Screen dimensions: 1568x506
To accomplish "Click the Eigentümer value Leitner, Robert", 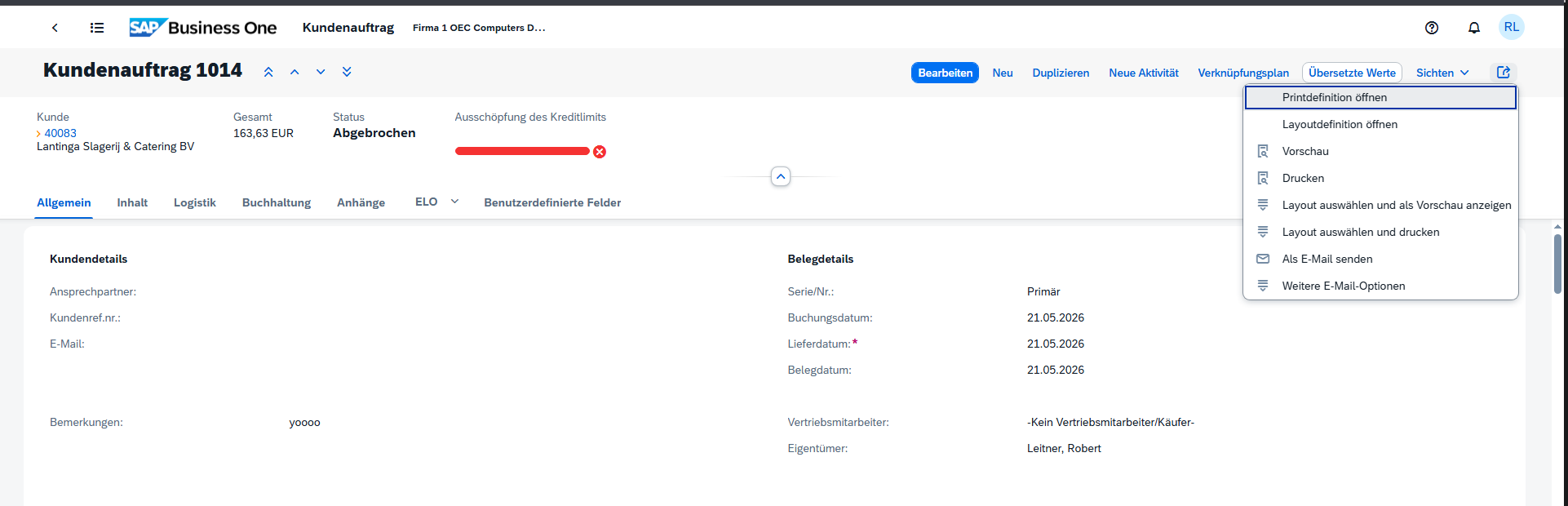I will coord(1064,448).
